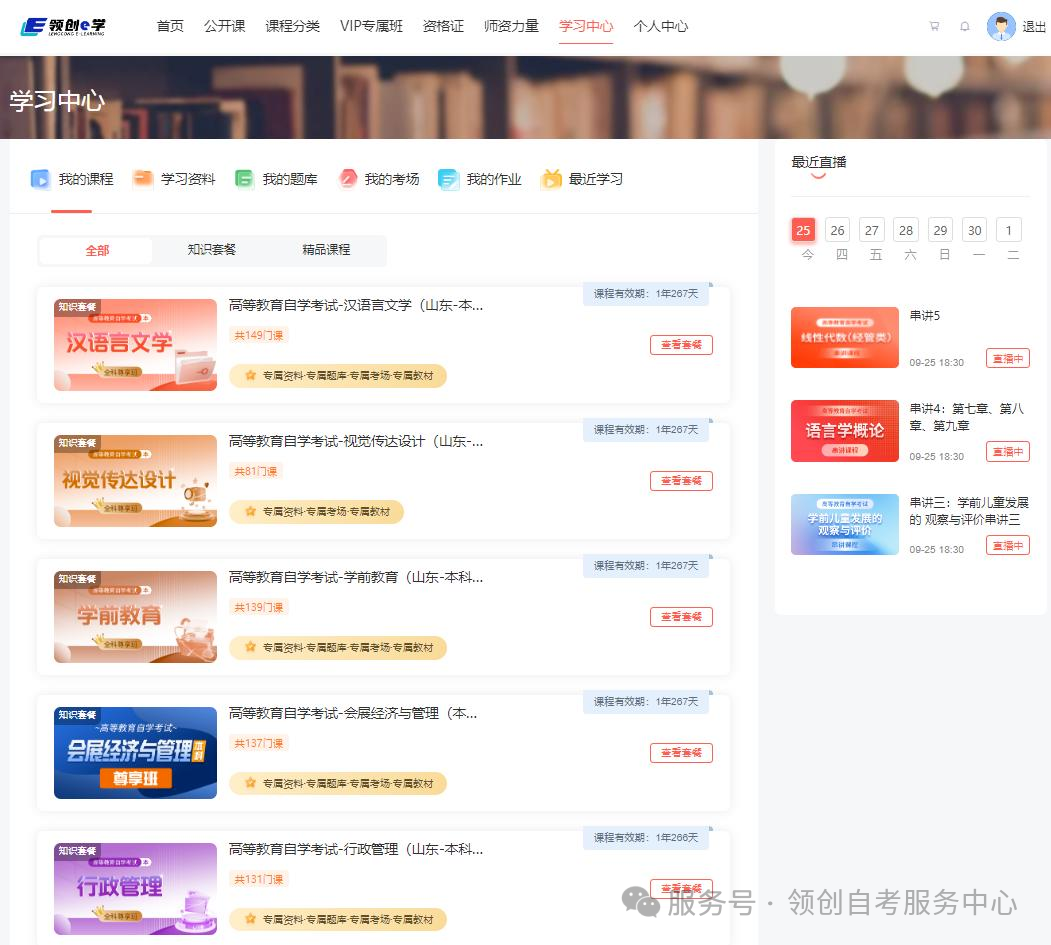
Task: Open the notification bell icon
Action: click(x=964, y=27)
